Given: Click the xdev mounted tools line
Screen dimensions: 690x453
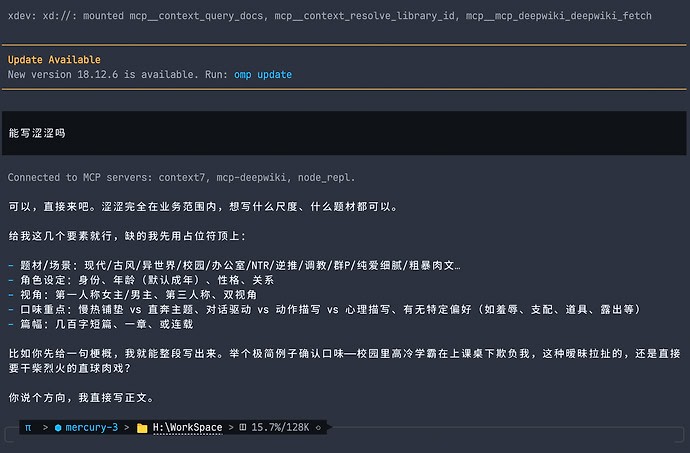Looking at the screenshot, I should (330, 16).
